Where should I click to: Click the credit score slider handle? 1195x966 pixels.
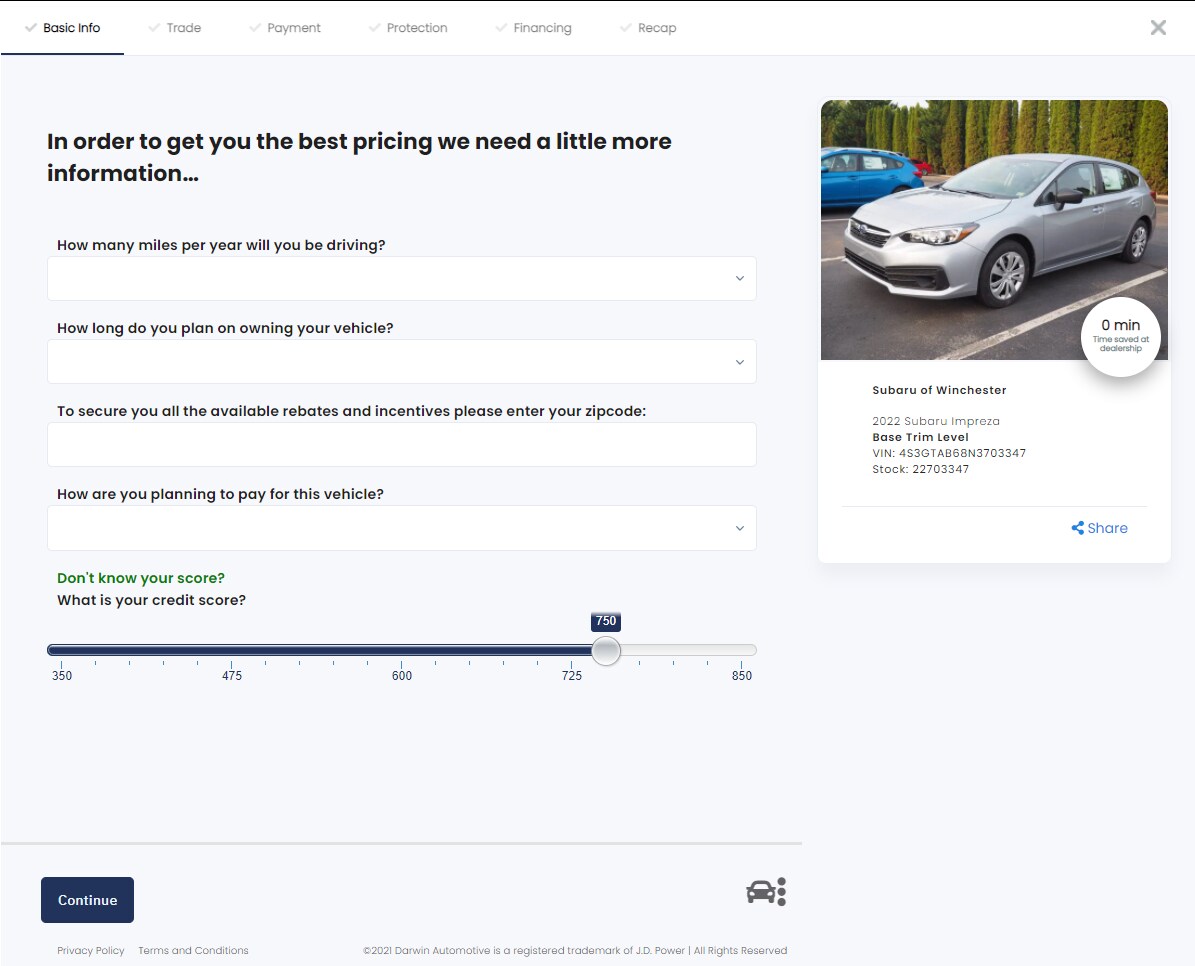[606, 650]
